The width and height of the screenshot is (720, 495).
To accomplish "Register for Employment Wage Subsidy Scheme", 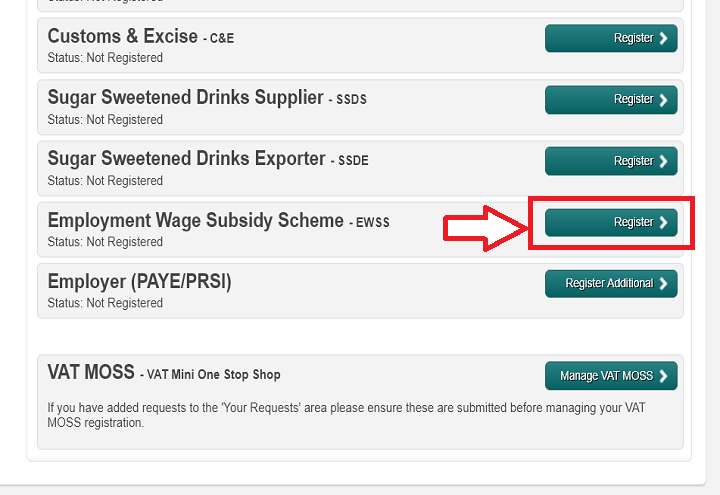I will 611,223.
